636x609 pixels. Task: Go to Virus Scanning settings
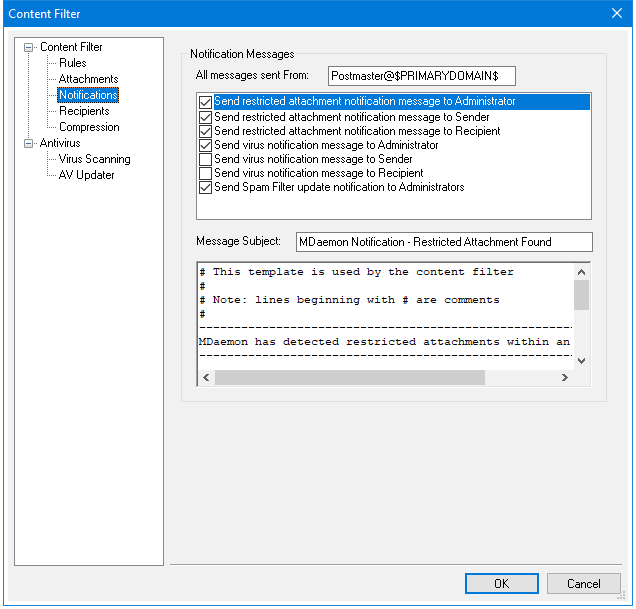point(94,159)
